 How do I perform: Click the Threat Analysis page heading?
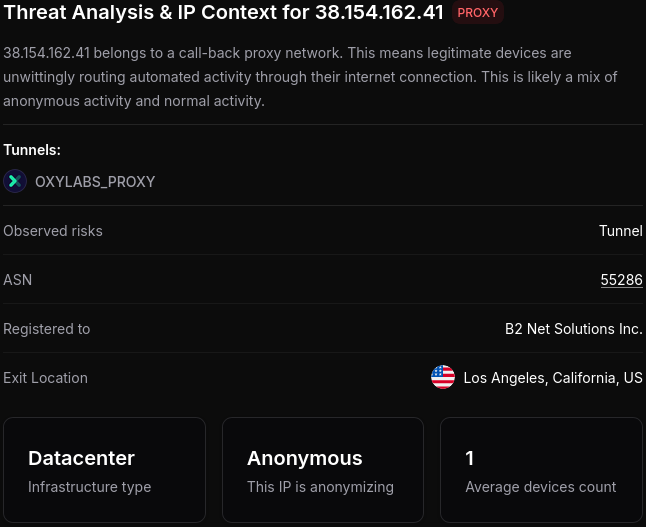coord(224,13)
